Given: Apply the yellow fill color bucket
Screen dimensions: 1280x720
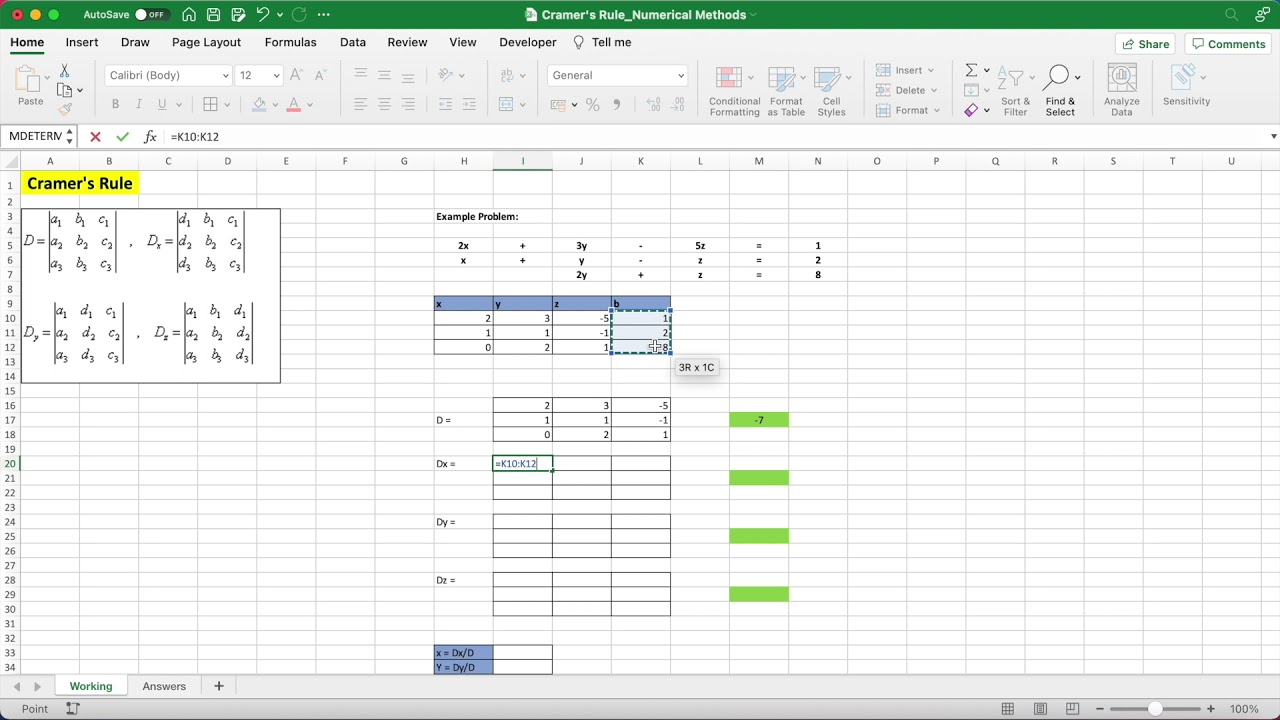Looking at the screenshot, I should coord(259,104).
